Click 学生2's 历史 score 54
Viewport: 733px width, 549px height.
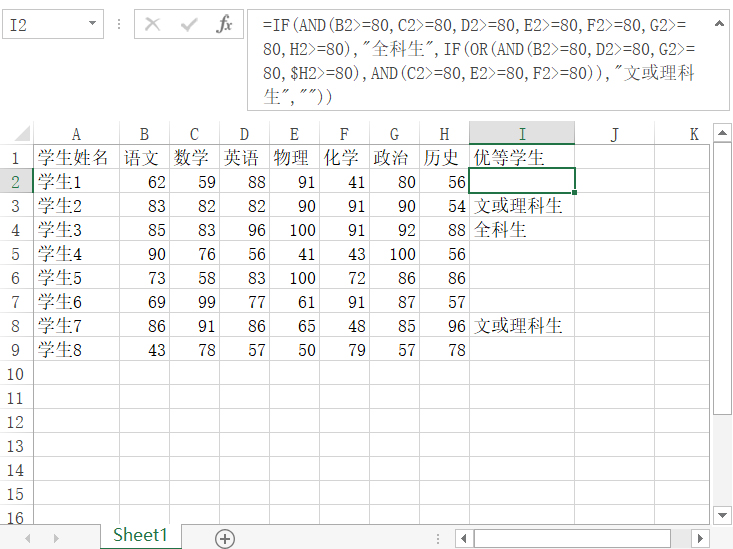[x=445, y=206]
